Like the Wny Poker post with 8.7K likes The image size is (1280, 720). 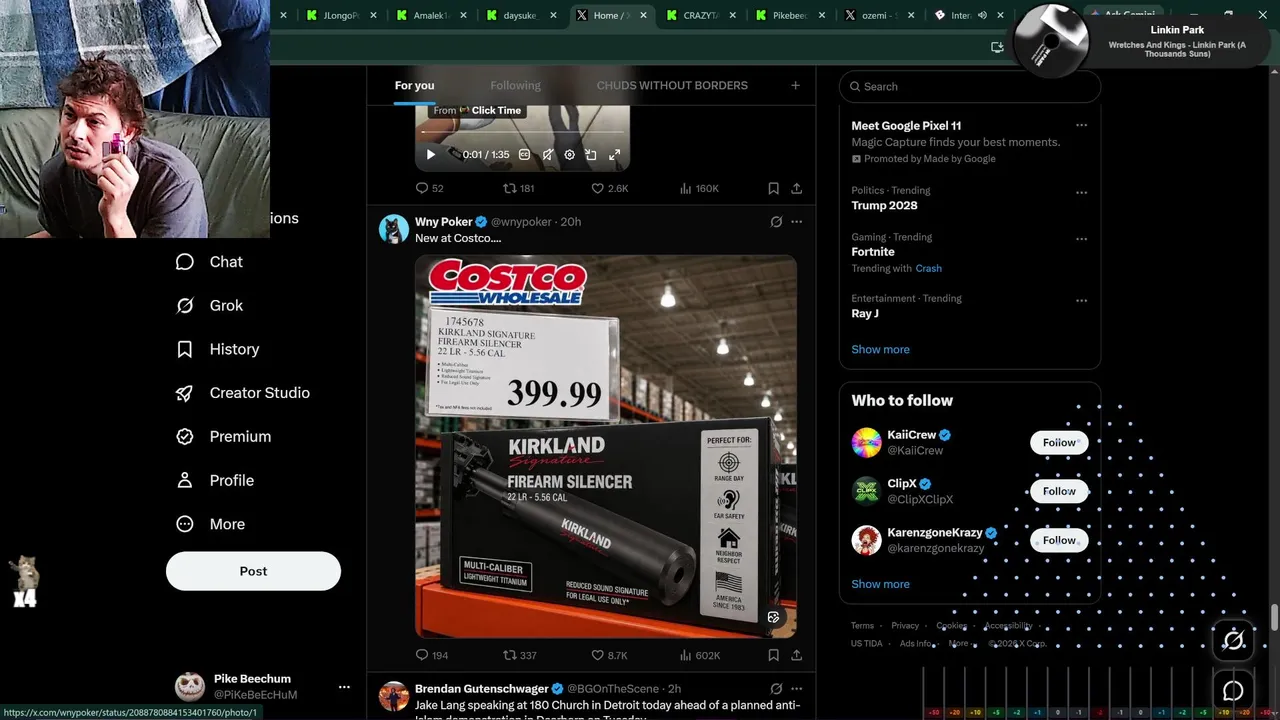609,655
